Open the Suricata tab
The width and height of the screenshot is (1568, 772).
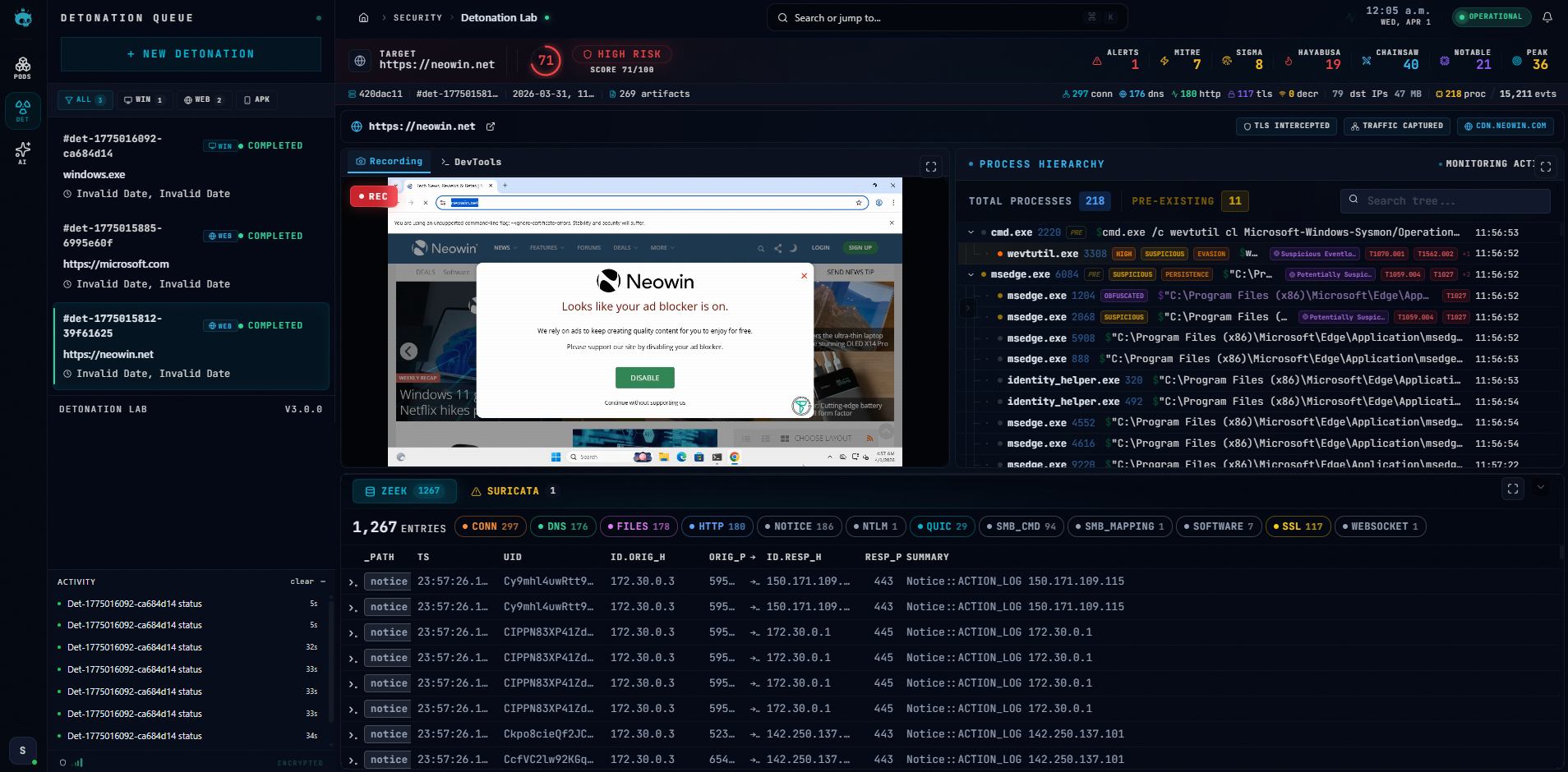[513, 491]
